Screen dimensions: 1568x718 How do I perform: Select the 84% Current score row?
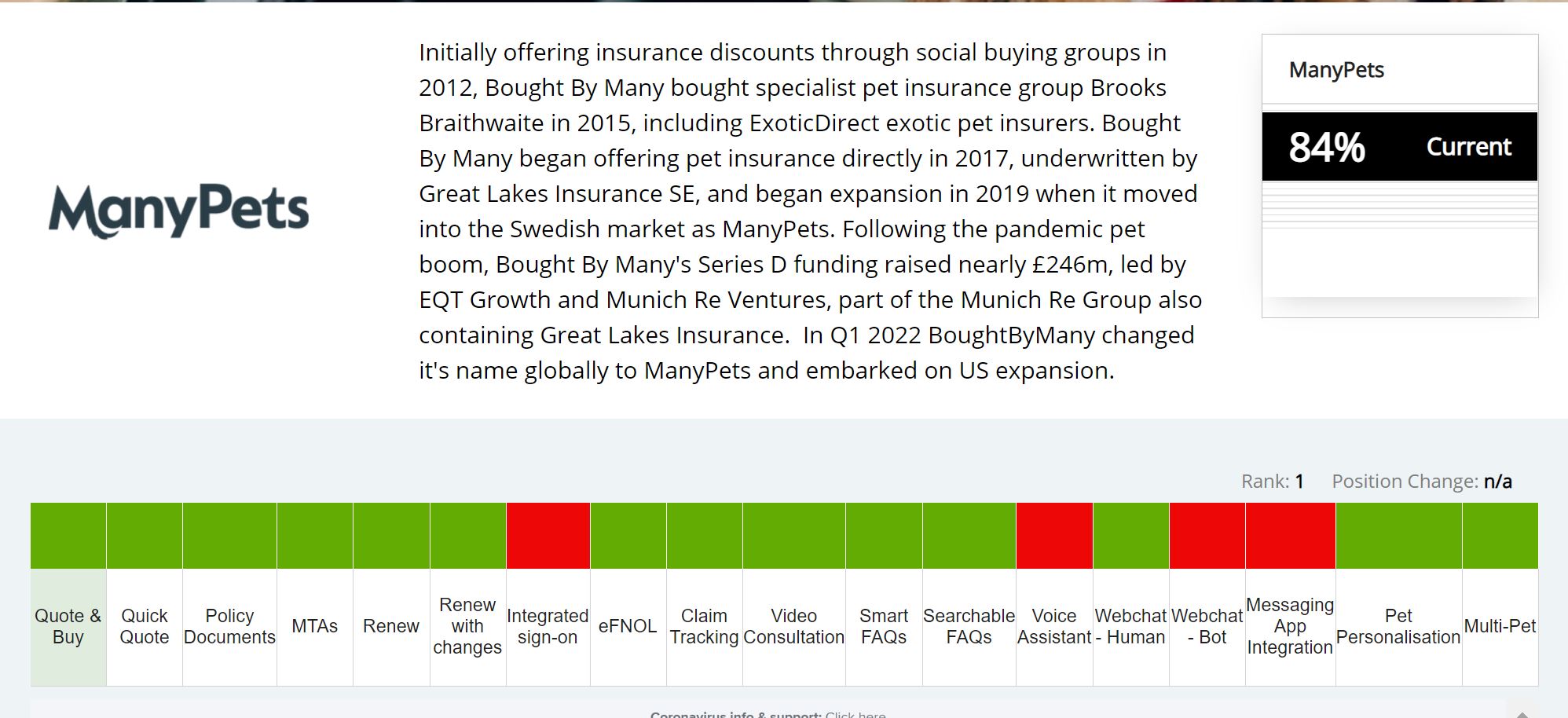click(x=1399, y=147)
